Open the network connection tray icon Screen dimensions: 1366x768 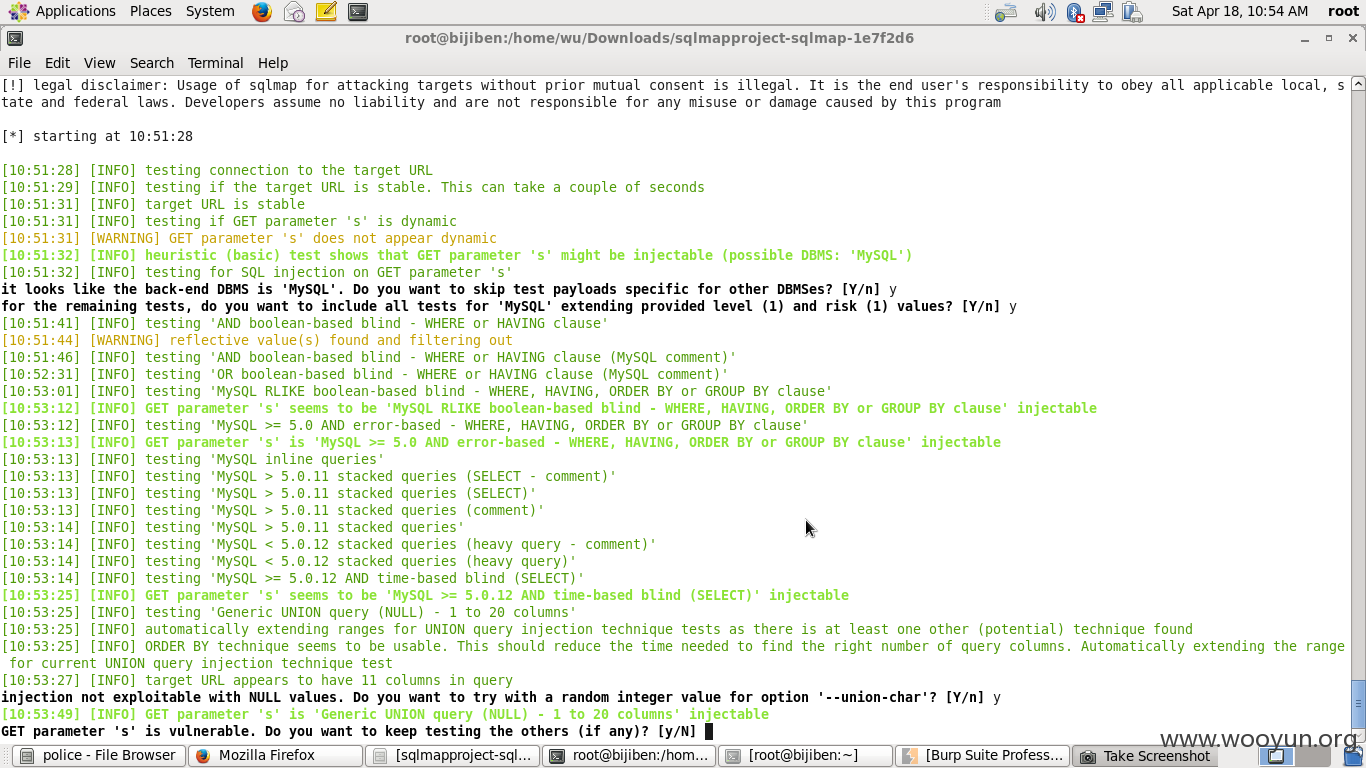(x=1103, y=12)
